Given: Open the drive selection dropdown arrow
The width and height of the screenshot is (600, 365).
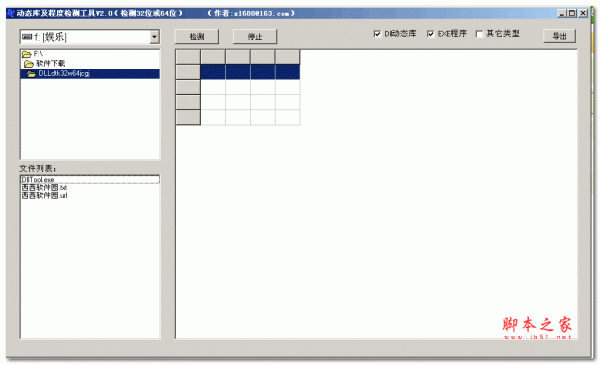Looking at the screenshot, I should 154,37.
